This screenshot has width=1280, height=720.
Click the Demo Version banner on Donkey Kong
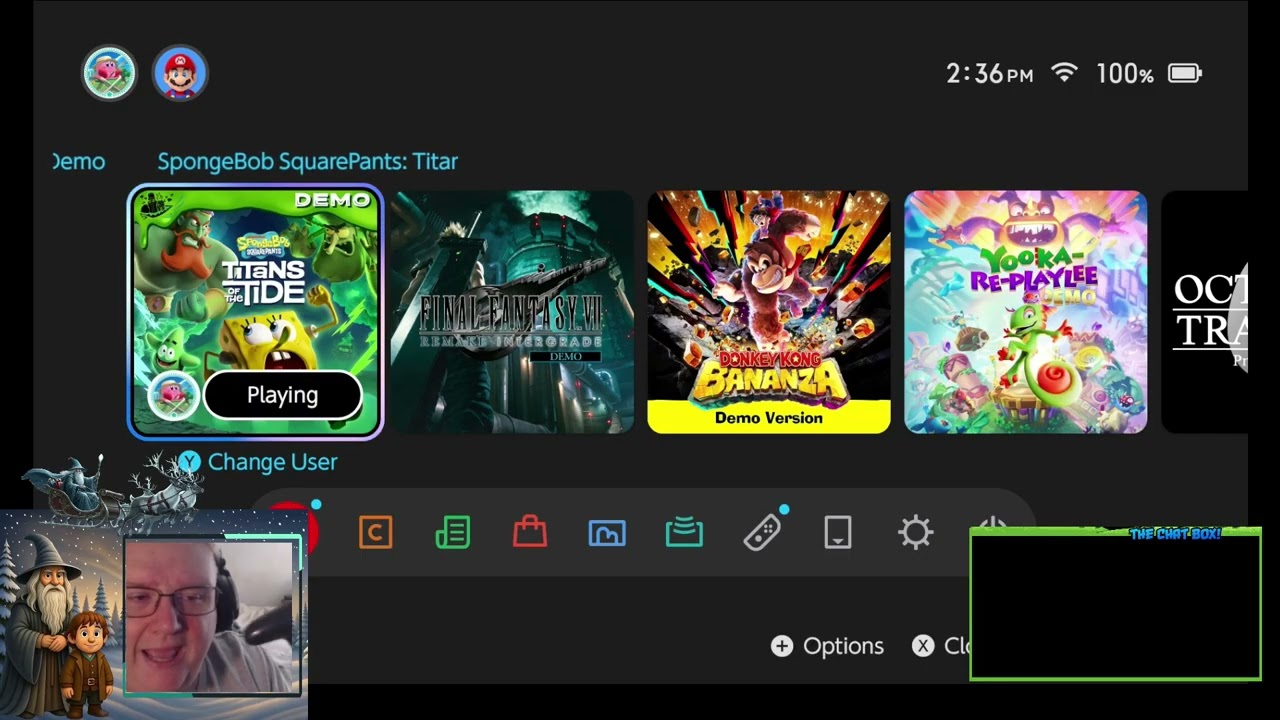769,418
